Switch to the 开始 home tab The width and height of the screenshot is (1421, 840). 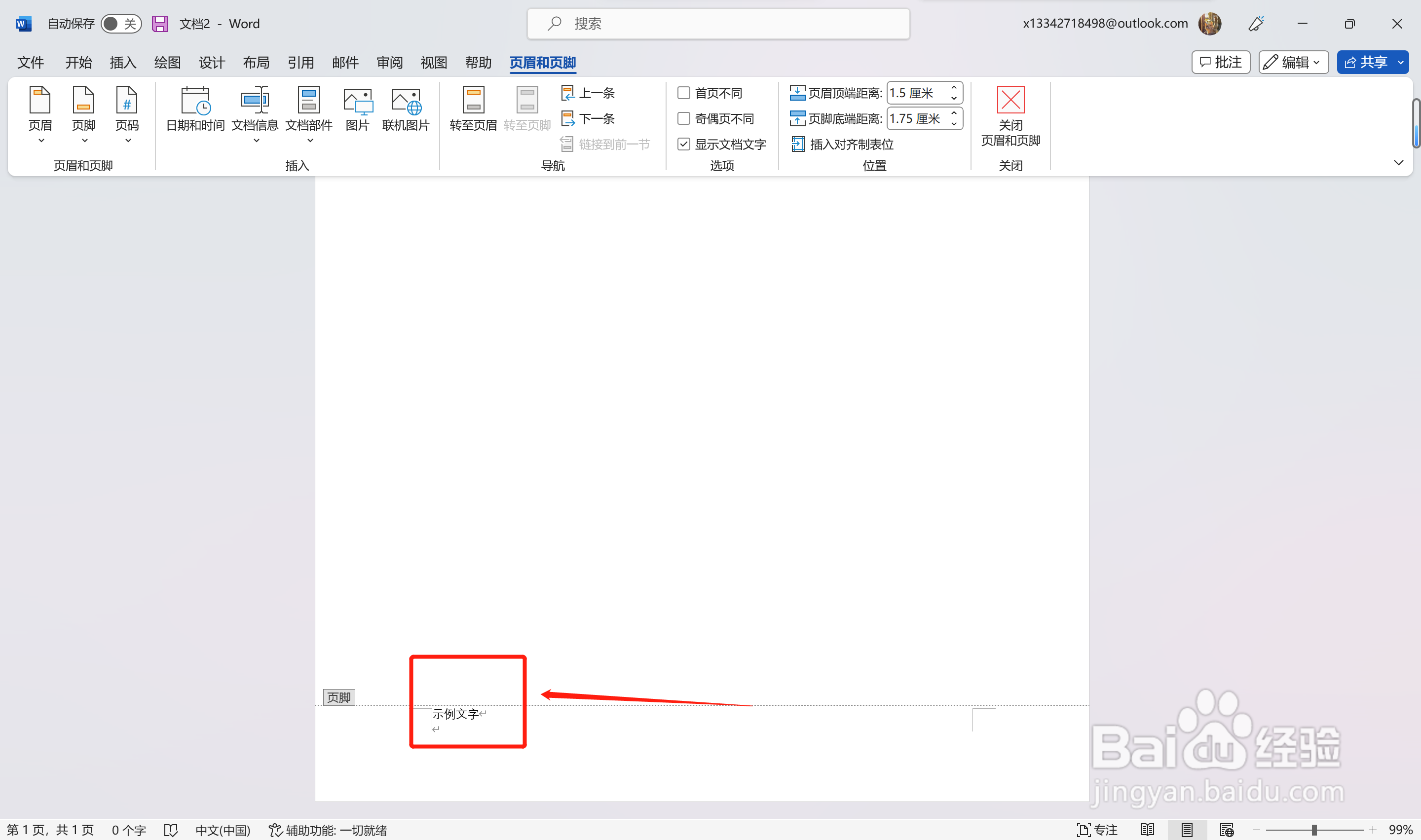click(x=78, y=62)
